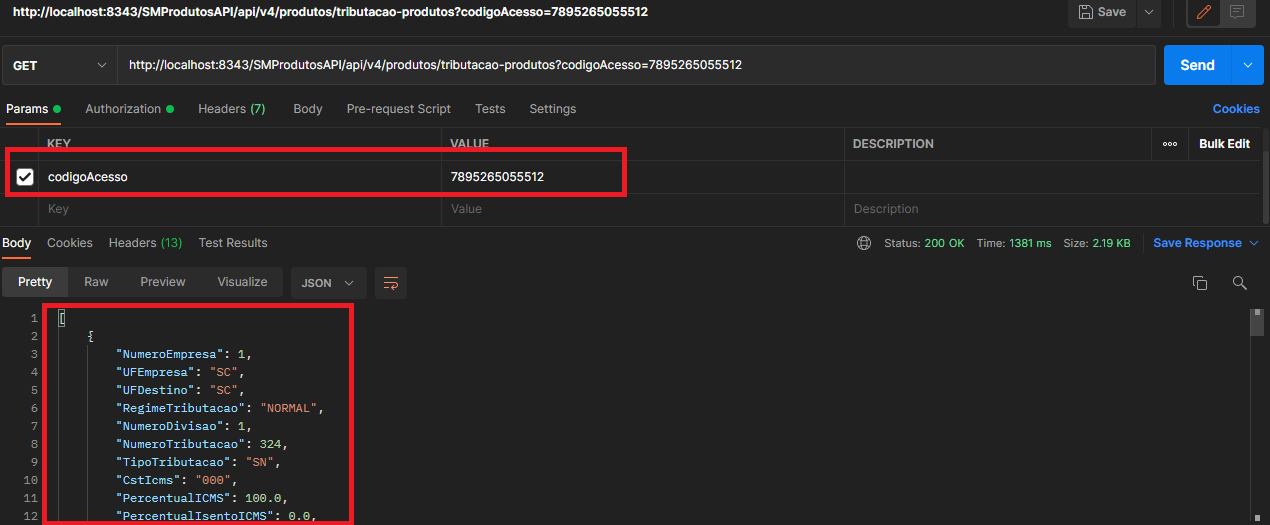
Task: Select the pencil edit icon
Action: click(x=1204, y=12)
